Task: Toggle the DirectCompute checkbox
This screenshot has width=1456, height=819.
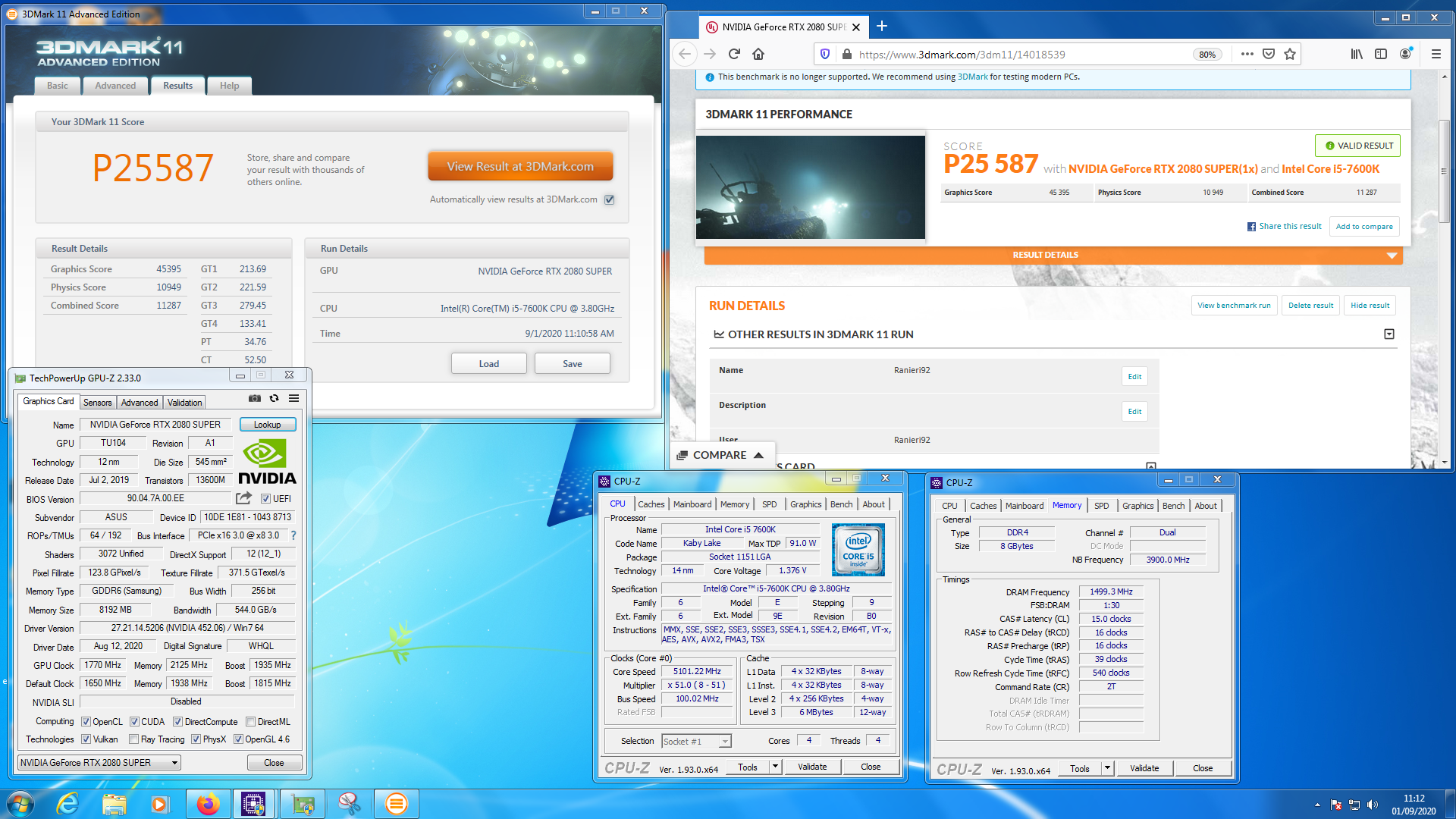Action: pos(177,722)
